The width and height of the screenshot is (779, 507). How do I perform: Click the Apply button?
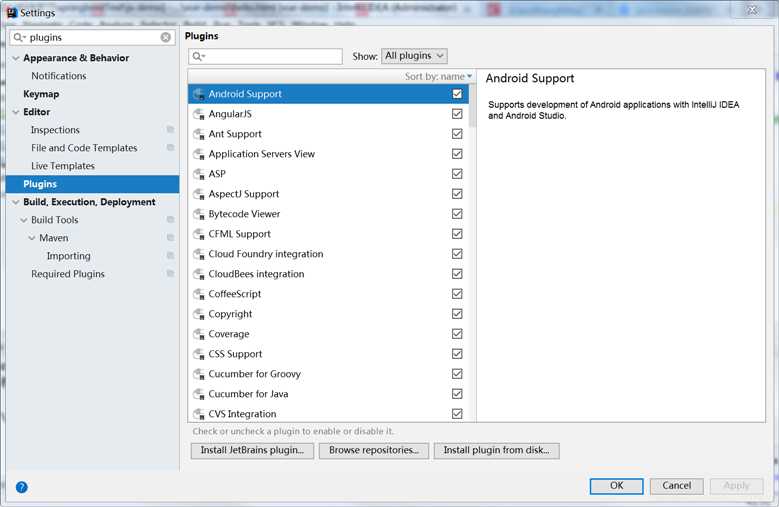737,486
